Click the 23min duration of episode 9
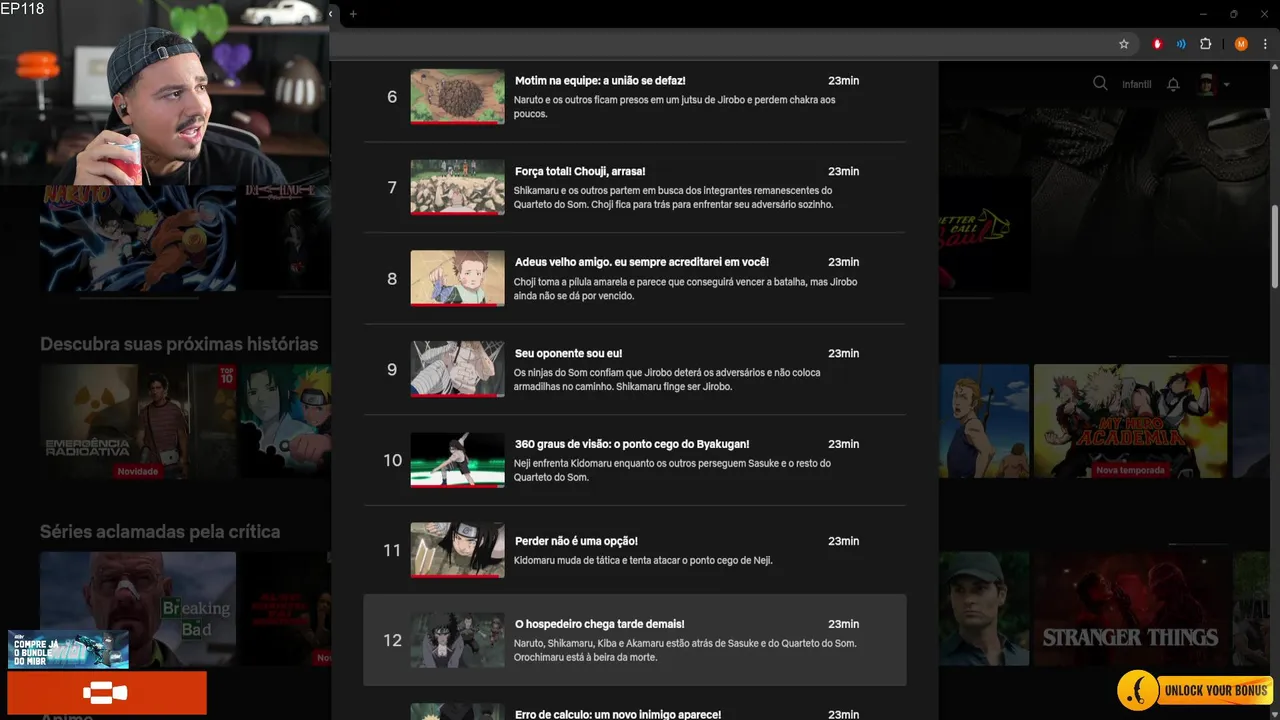The height and width of the screenshot is (720, 1280). [843, 353]
